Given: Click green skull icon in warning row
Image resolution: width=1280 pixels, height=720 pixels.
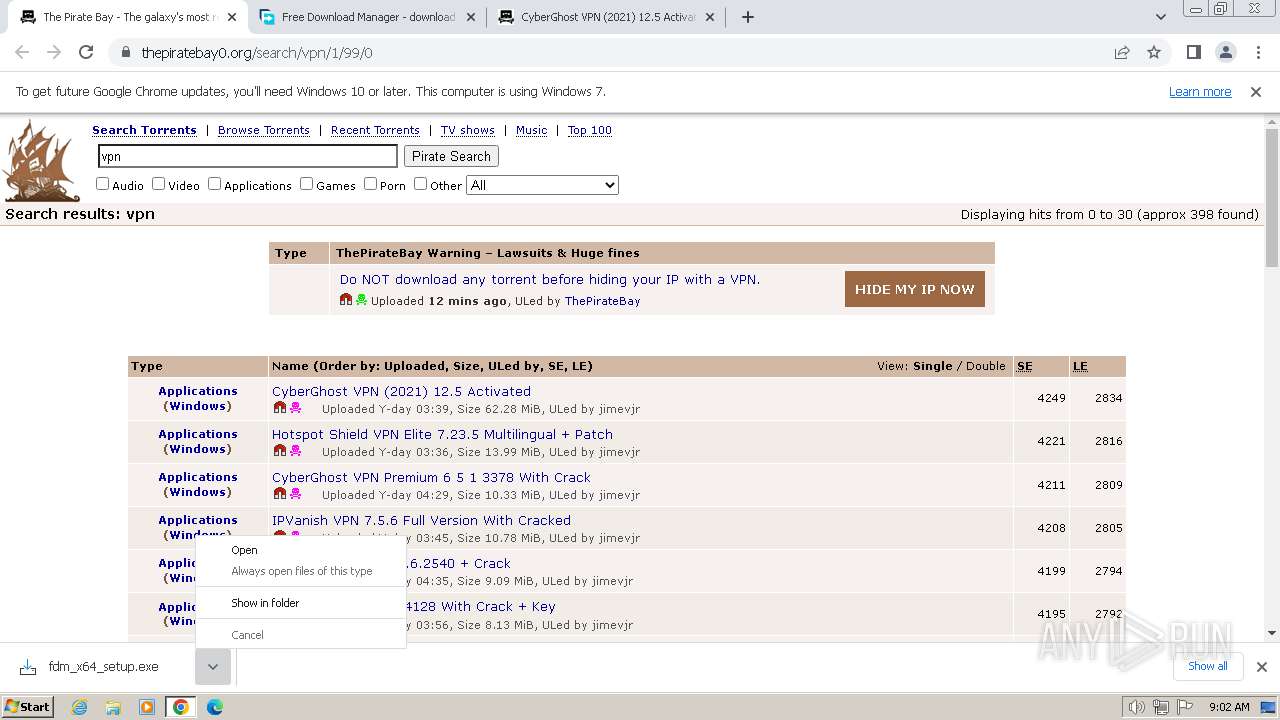Looking at the screenshot, I should pyautogui.click(x=361, y=300).
